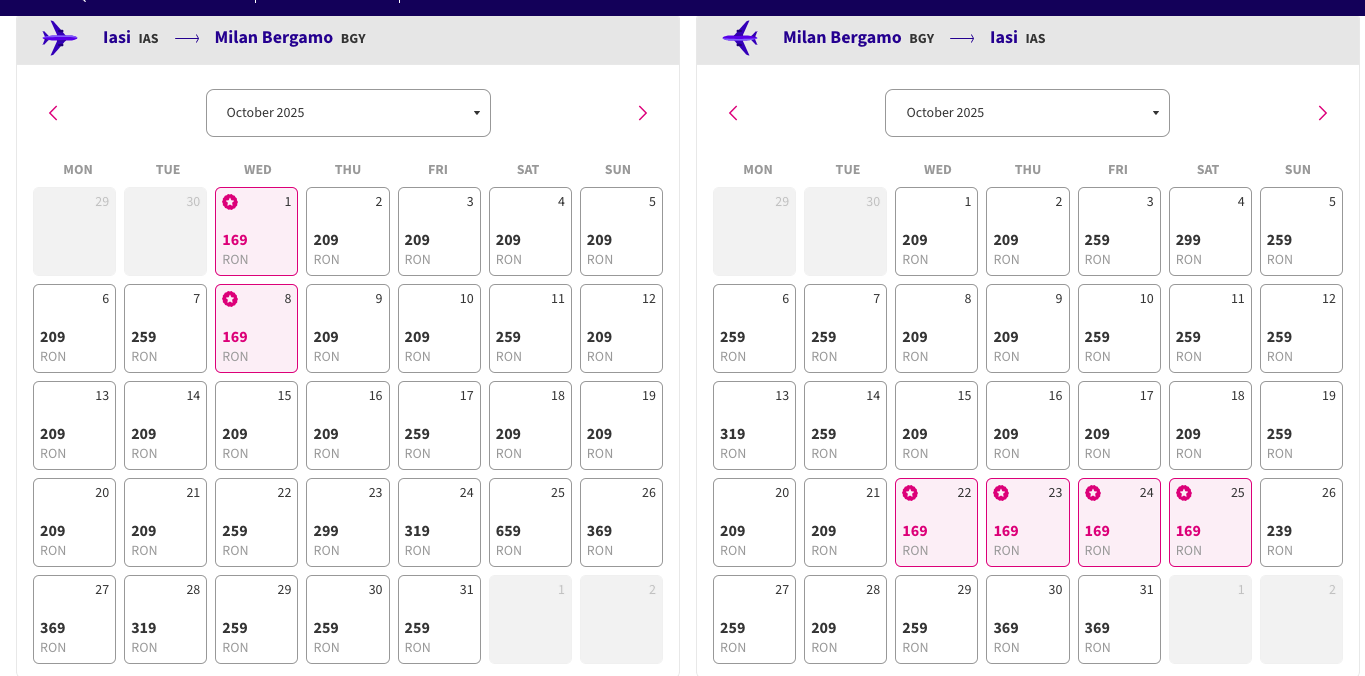This screenshot has width=1365, height=676.
Task: Pick return October 13 at 319 RON
Action: [x=754, y=426]
